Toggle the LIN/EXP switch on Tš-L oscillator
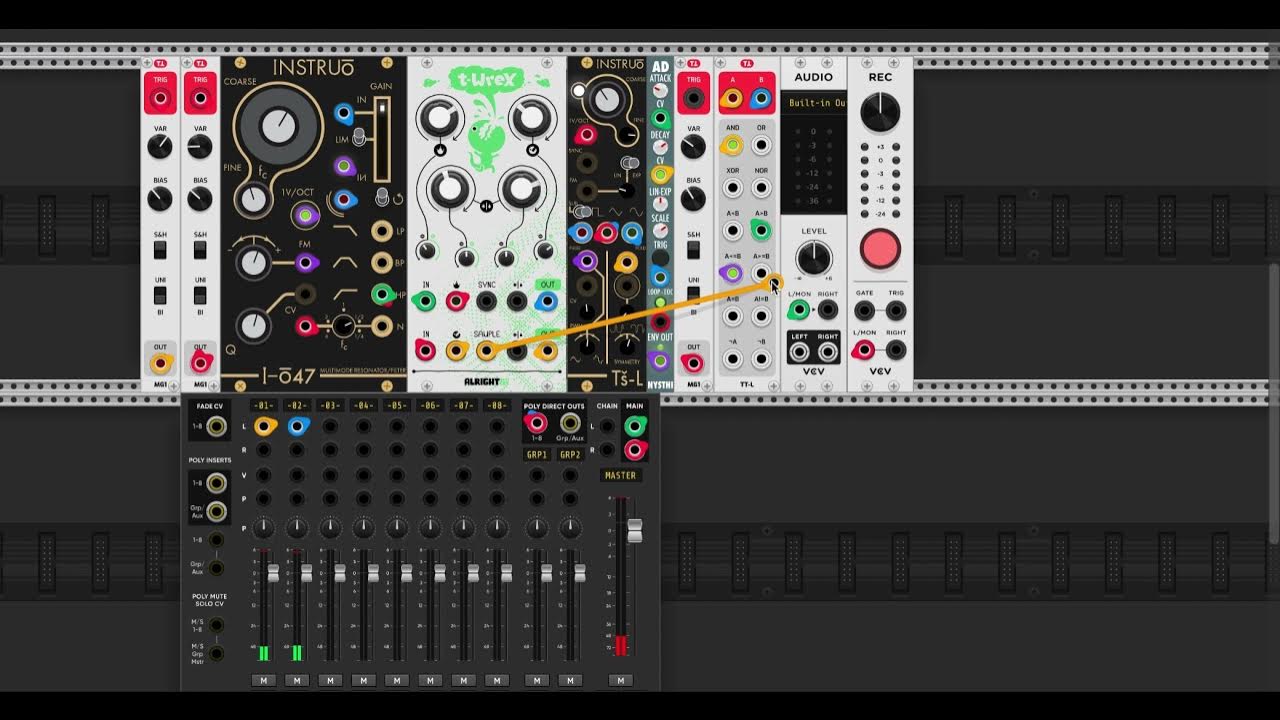Screen dimensions: 1280x720 [x=629, y=162]
